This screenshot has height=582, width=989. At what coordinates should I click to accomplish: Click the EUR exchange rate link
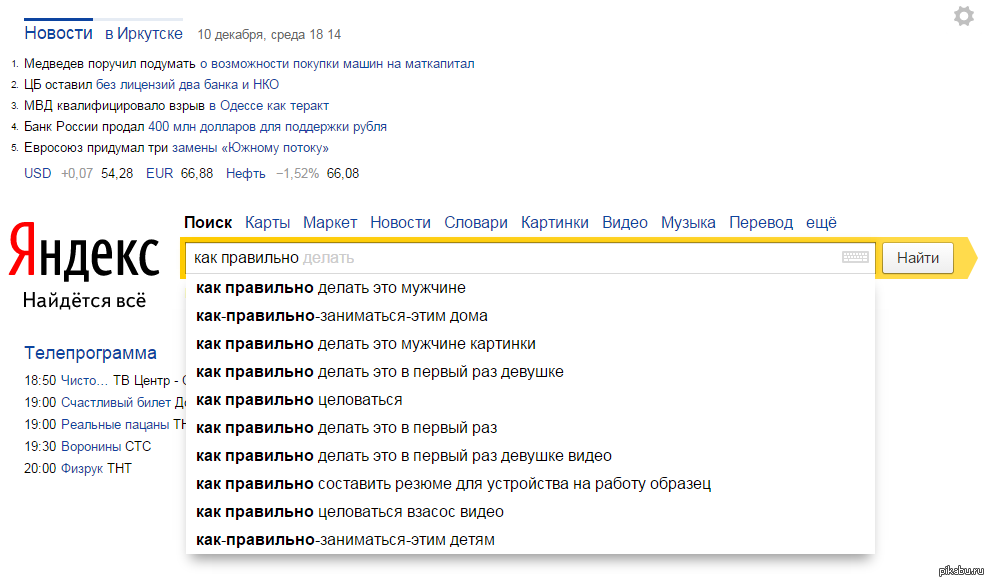(160, 173)
